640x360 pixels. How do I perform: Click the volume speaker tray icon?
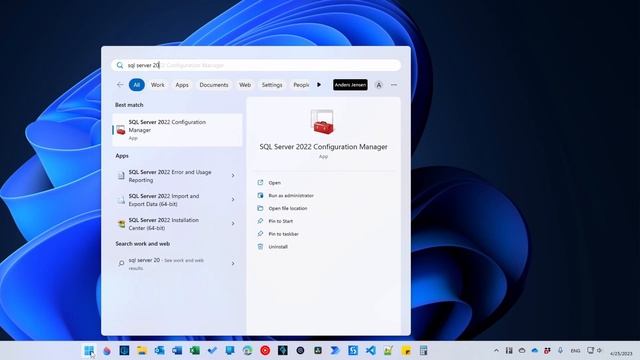click(600, 350)
